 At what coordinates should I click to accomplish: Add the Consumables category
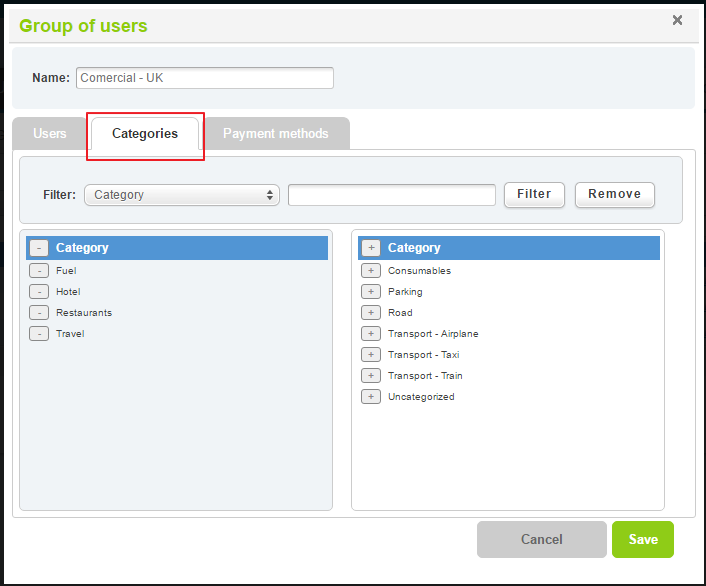coord(371,271)
